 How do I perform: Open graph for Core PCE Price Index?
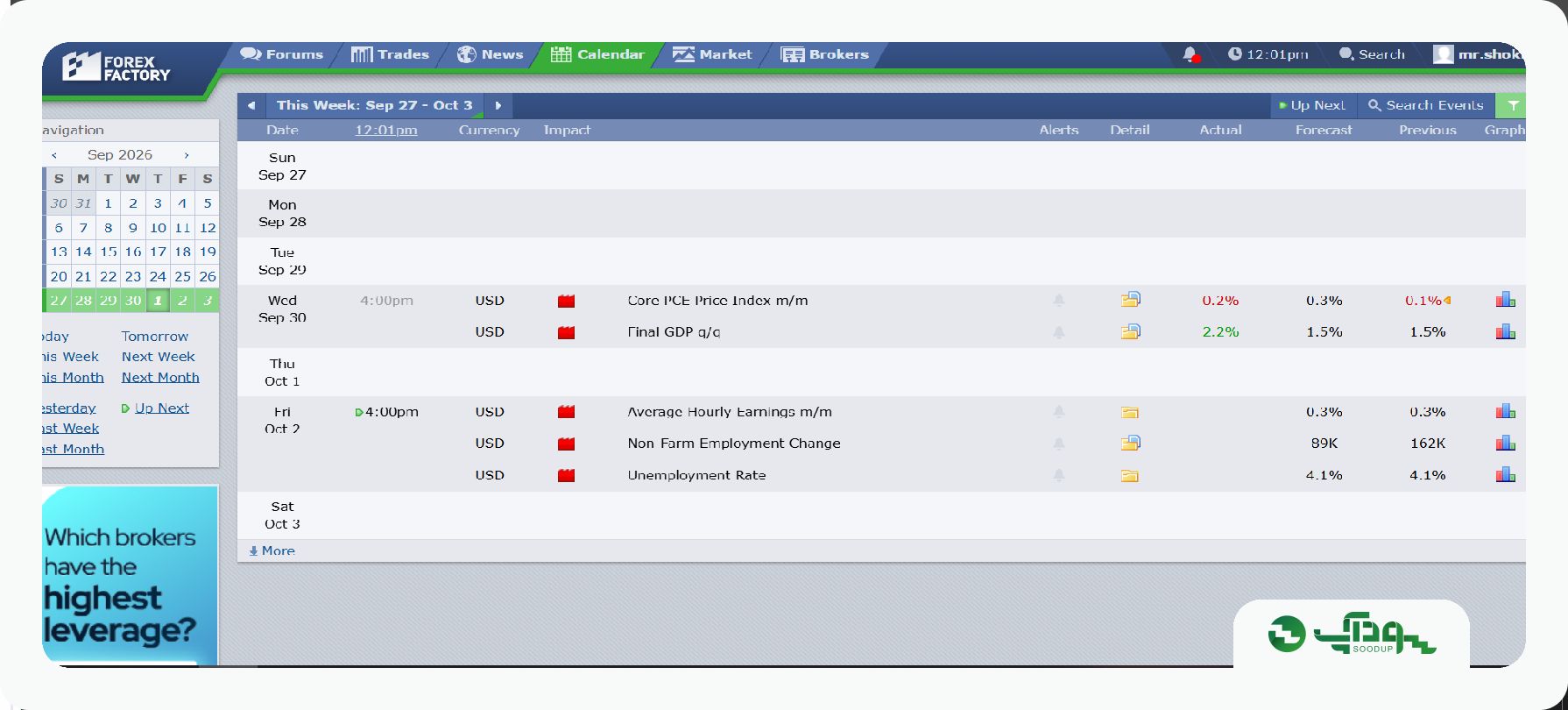pyautogui.click(x=1505, y=300)
